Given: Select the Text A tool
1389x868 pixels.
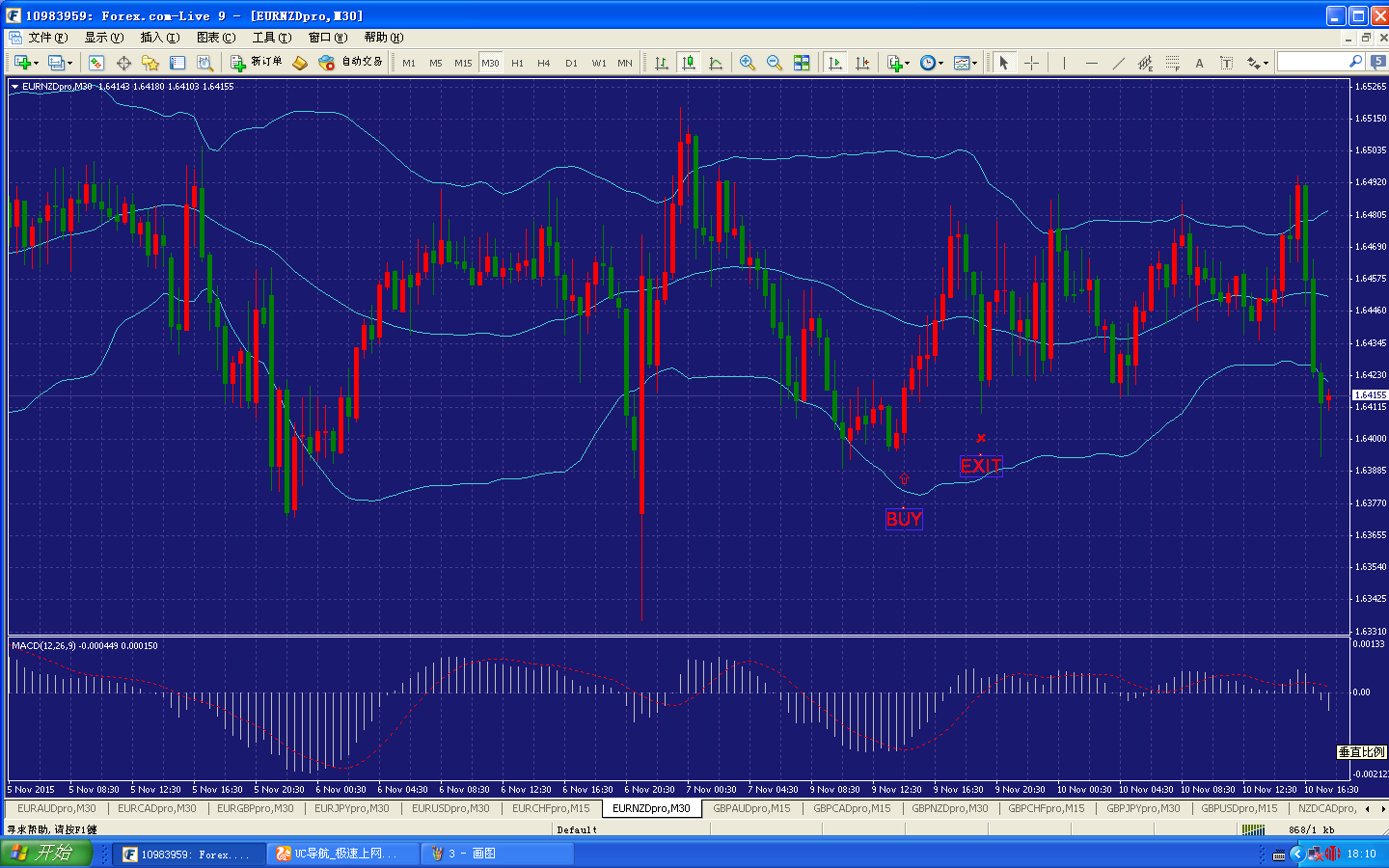Looking at the screenshot, I should tap(1199, 63).
